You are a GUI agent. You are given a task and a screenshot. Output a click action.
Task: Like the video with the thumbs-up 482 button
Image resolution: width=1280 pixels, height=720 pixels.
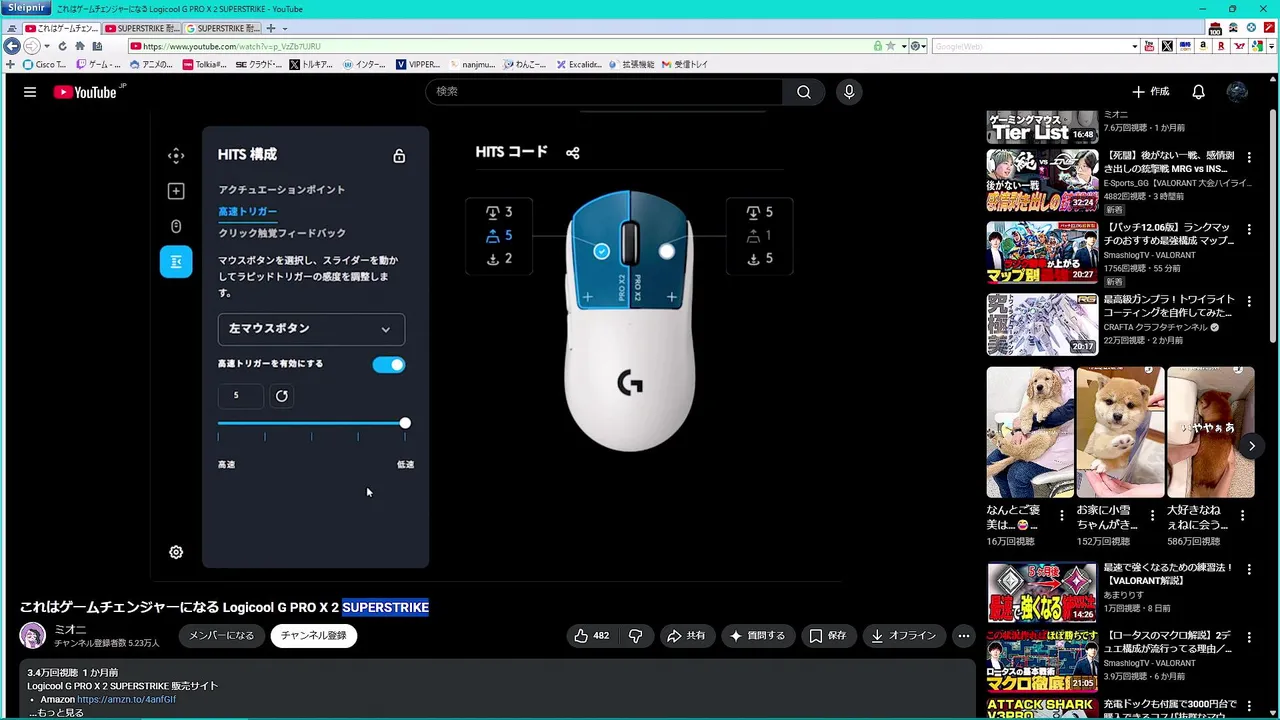(591, 635)
